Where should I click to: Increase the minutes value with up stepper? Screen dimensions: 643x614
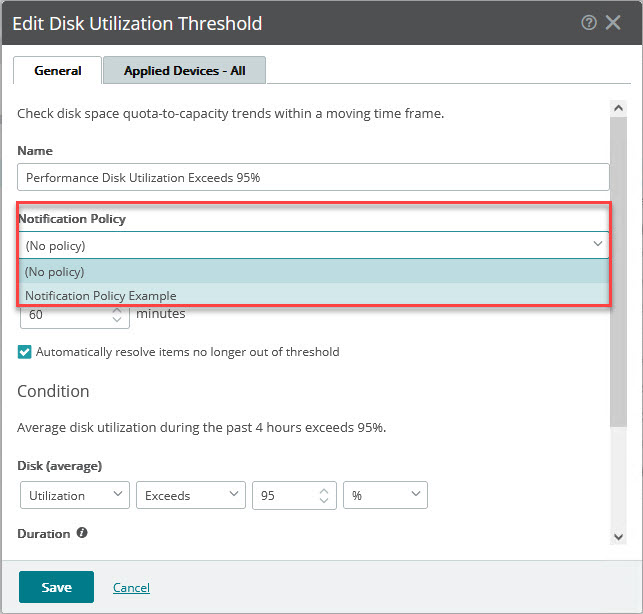[x=117, y=311]
